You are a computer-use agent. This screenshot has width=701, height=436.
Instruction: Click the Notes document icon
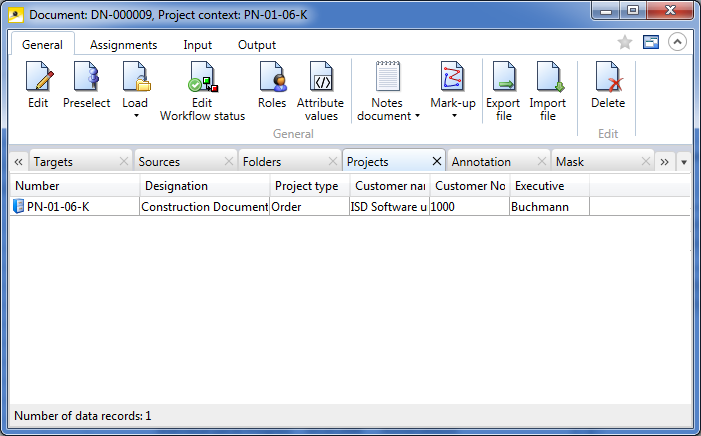387,77
